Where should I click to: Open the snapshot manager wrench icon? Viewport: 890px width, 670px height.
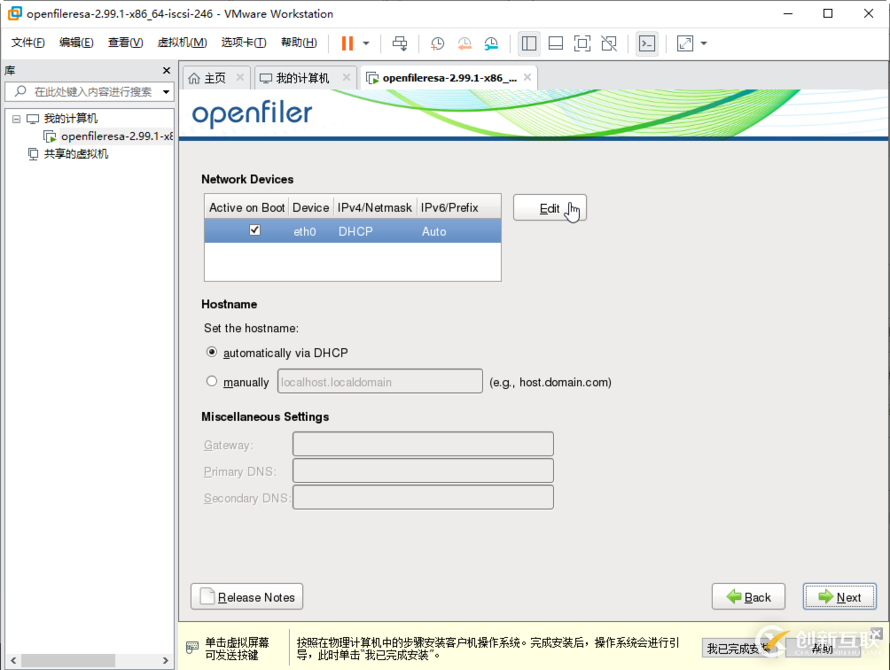click(491, 43)
